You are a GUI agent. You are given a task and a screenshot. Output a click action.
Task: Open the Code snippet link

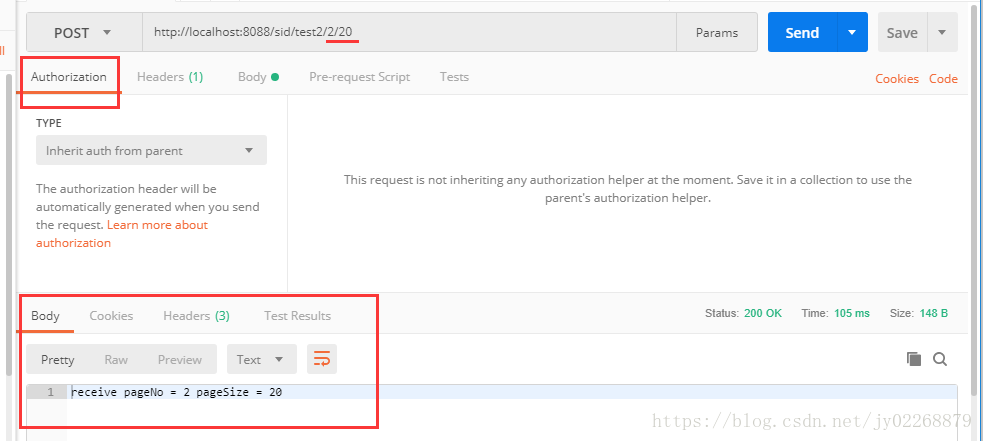pyautogui.click(x=943, y=79)
